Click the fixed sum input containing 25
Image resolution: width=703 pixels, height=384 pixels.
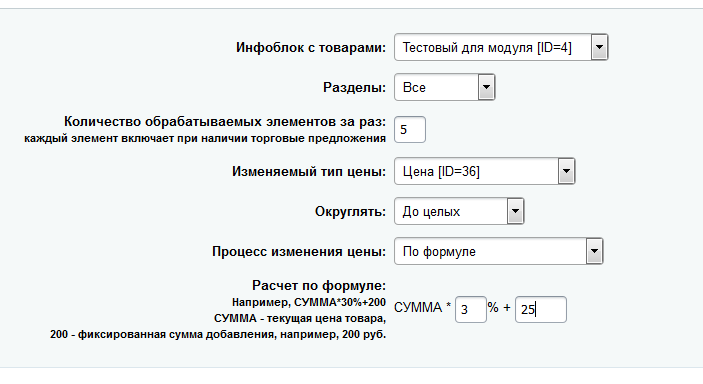point(541,309)
